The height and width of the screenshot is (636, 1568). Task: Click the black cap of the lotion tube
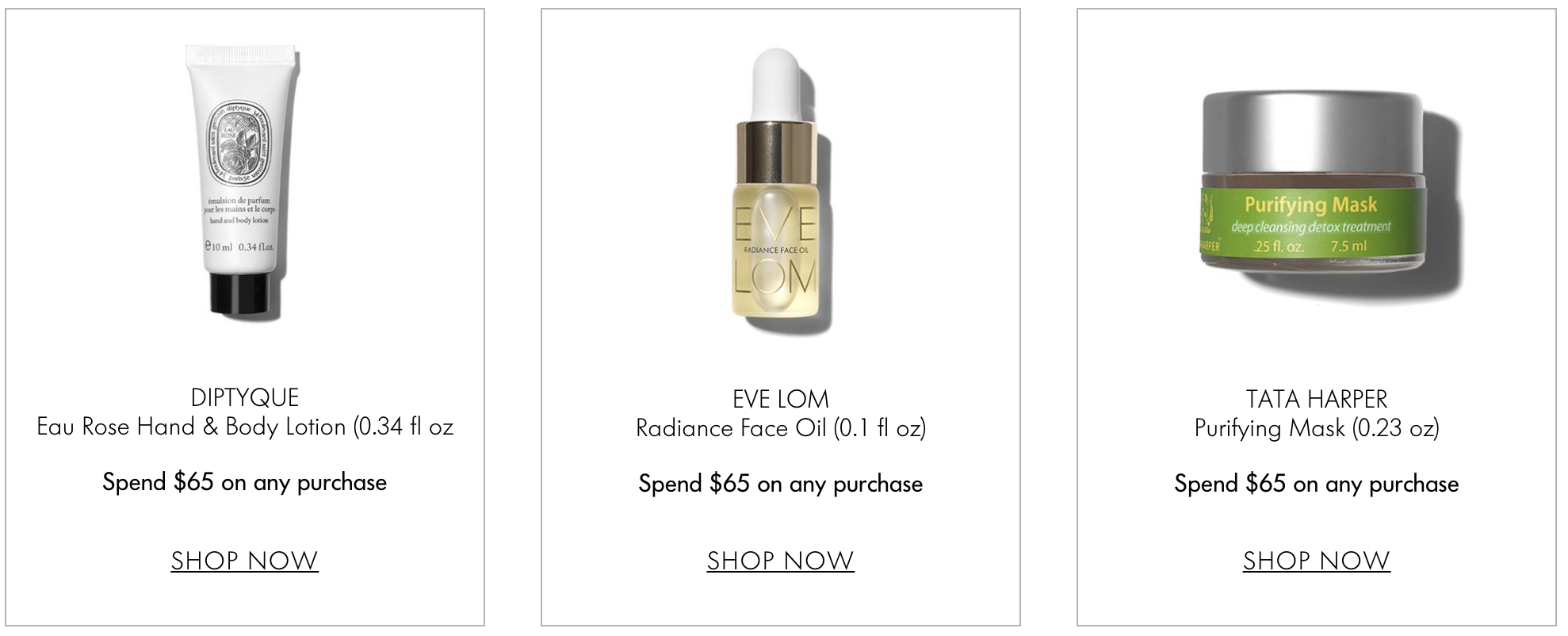pyautogui.click(x=245, y=293)
